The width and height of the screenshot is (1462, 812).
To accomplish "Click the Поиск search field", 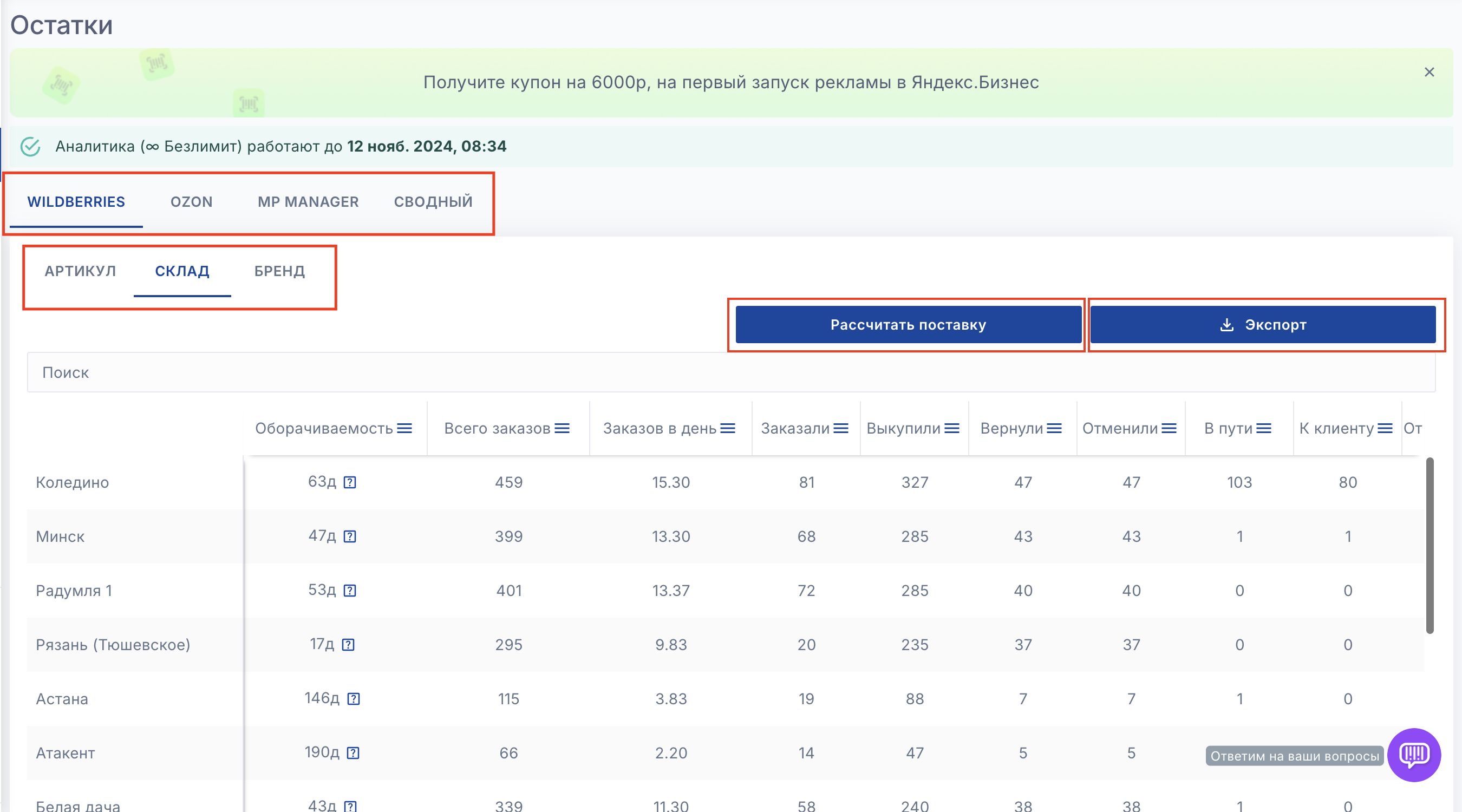I will (x=731, y=372).
